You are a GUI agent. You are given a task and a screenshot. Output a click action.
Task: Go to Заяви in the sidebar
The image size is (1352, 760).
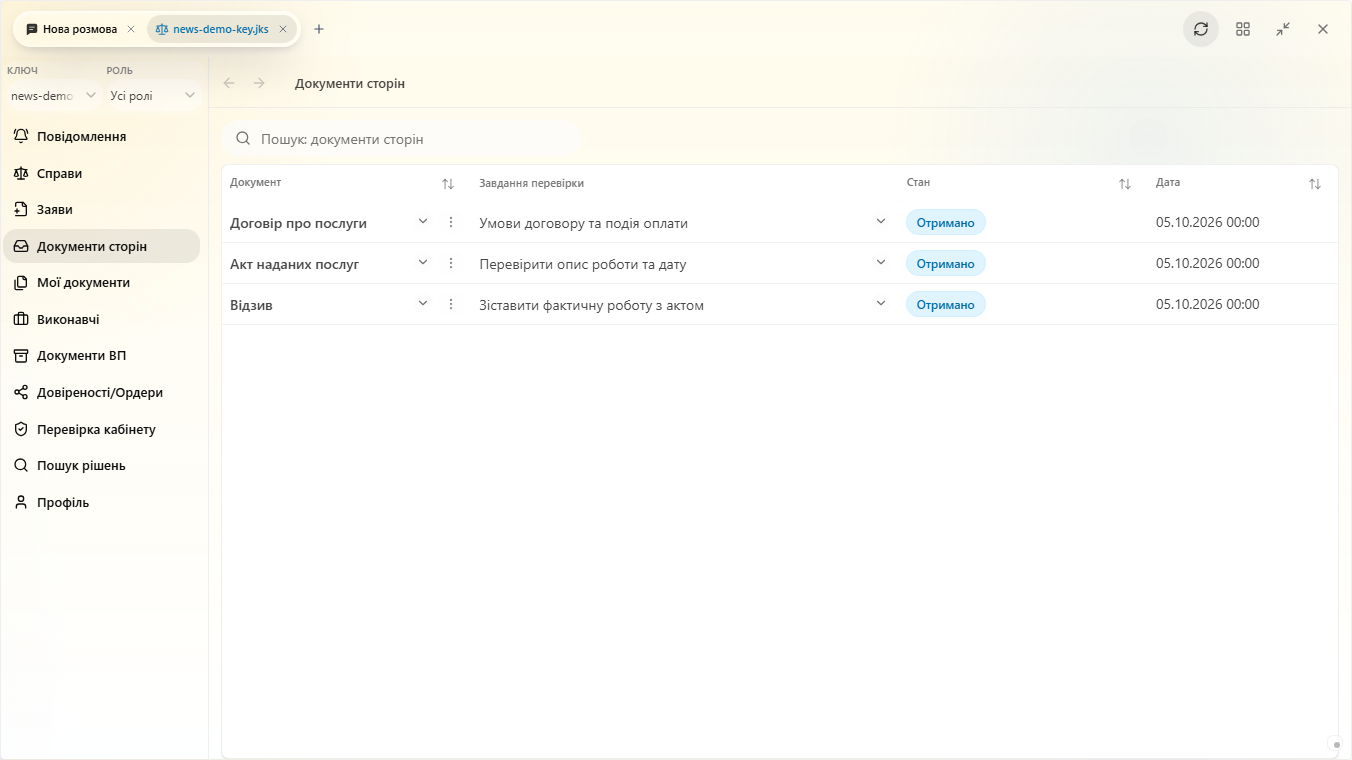coord(102,209)
